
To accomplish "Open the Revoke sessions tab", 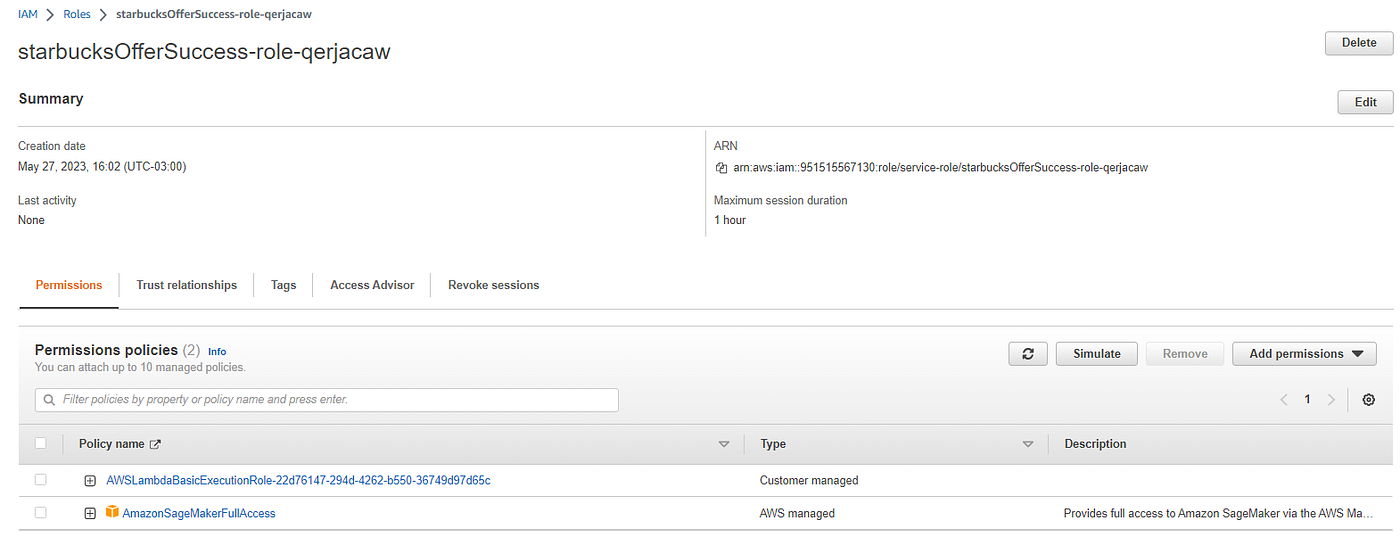I will (x=494, y=285).
